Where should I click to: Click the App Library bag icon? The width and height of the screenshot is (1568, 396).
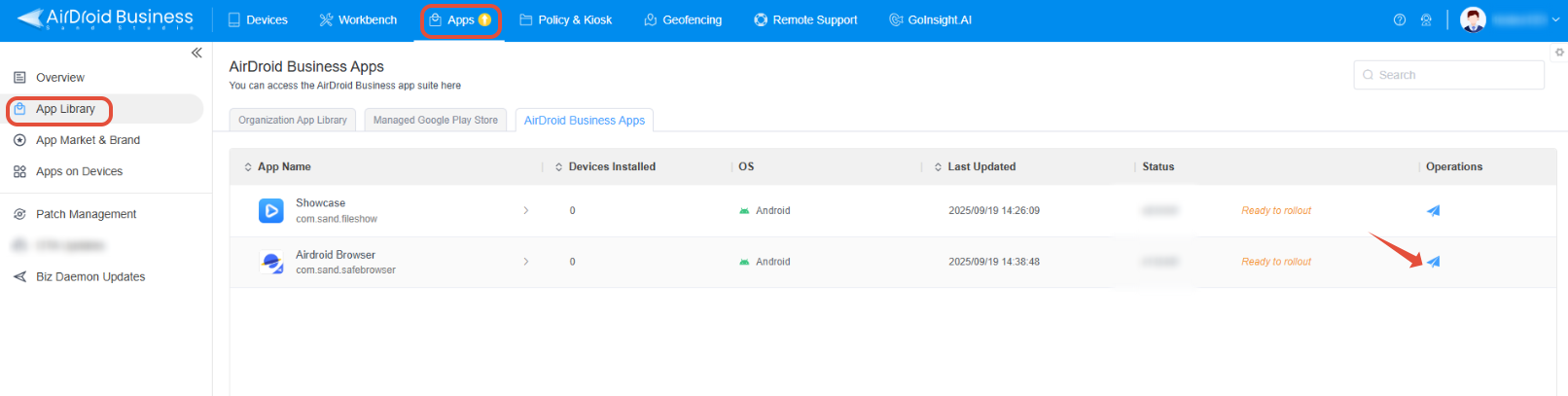click(x=19, y=109)
